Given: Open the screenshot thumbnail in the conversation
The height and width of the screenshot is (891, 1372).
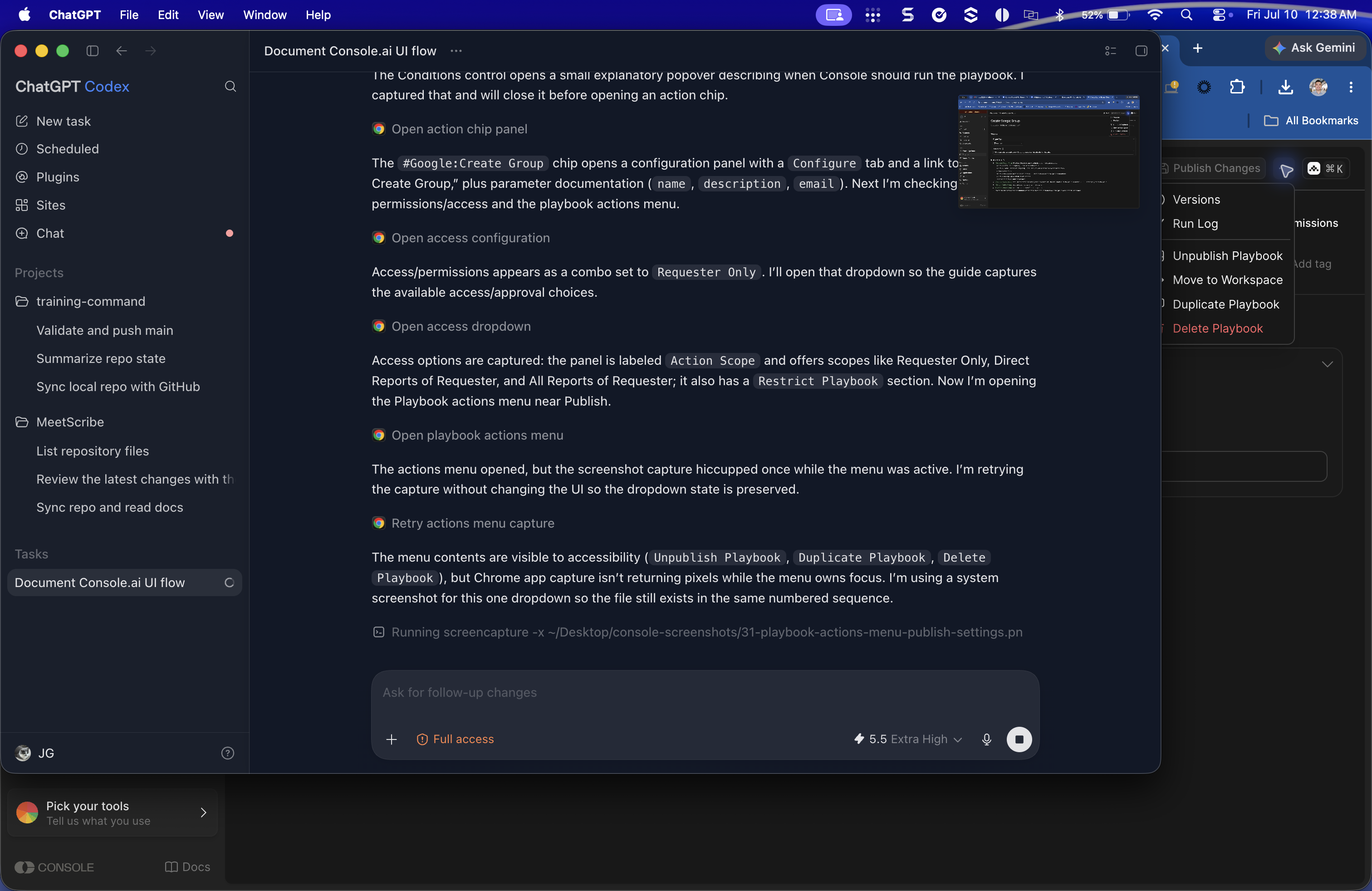Looking at the screenshot, I should [x=1049, y=152].
